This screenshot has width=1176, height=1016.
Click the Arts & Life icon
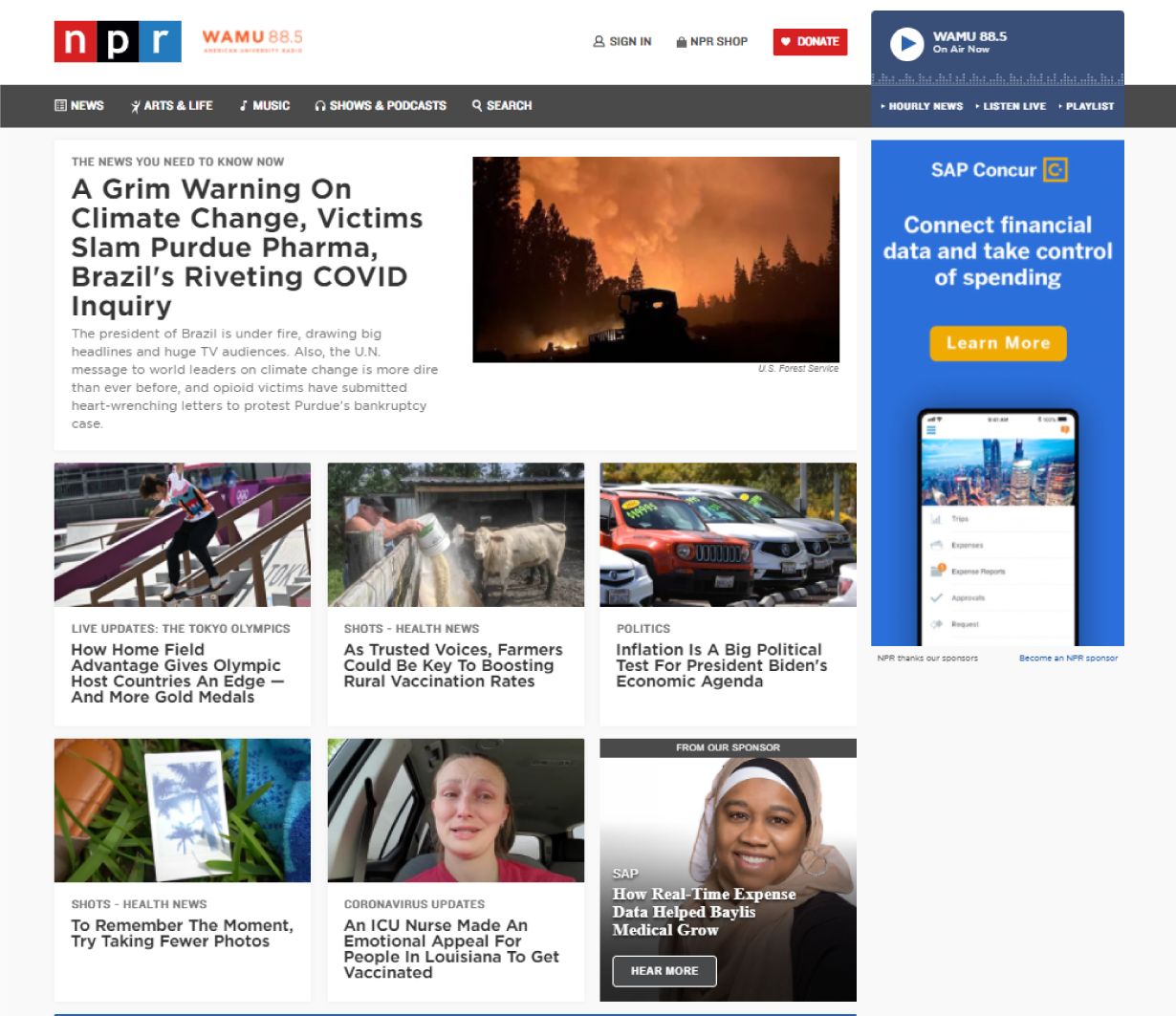(x=136, y=106)
